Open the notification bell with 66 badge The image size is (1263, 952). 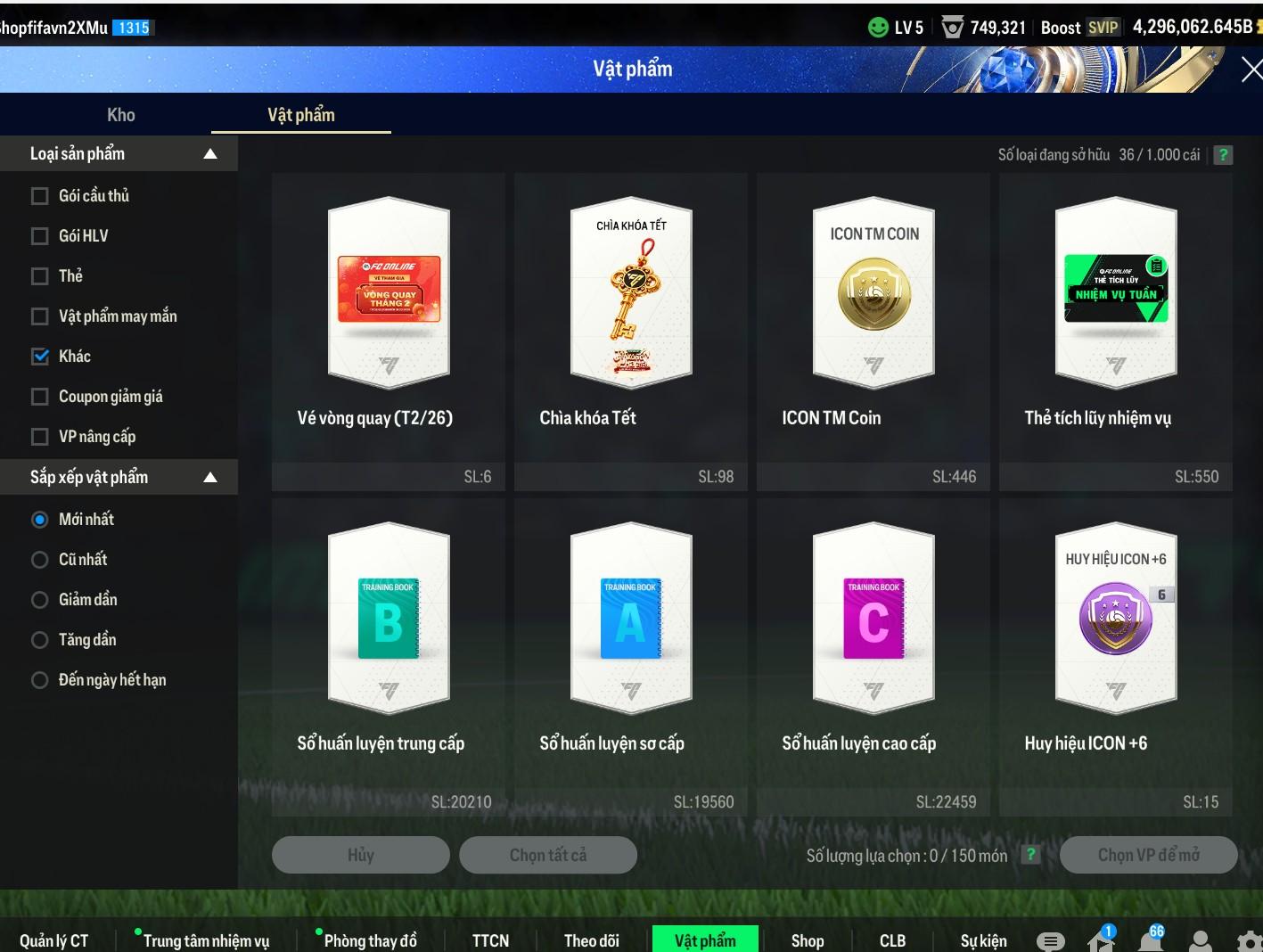point(1151,940)
